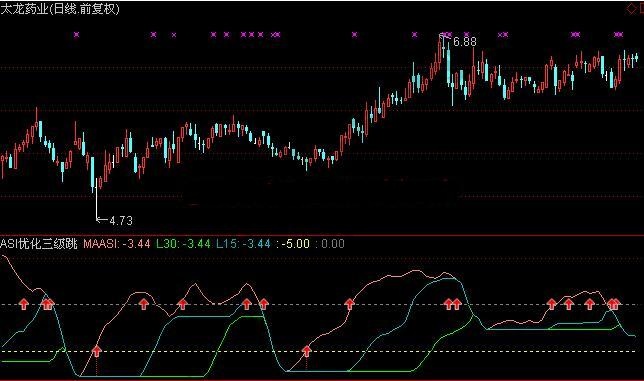Viewport: 644px width, 381px height.
Task: Click the chart title 太龙药业(日线,前复权)
Action: tap(60, 9)
